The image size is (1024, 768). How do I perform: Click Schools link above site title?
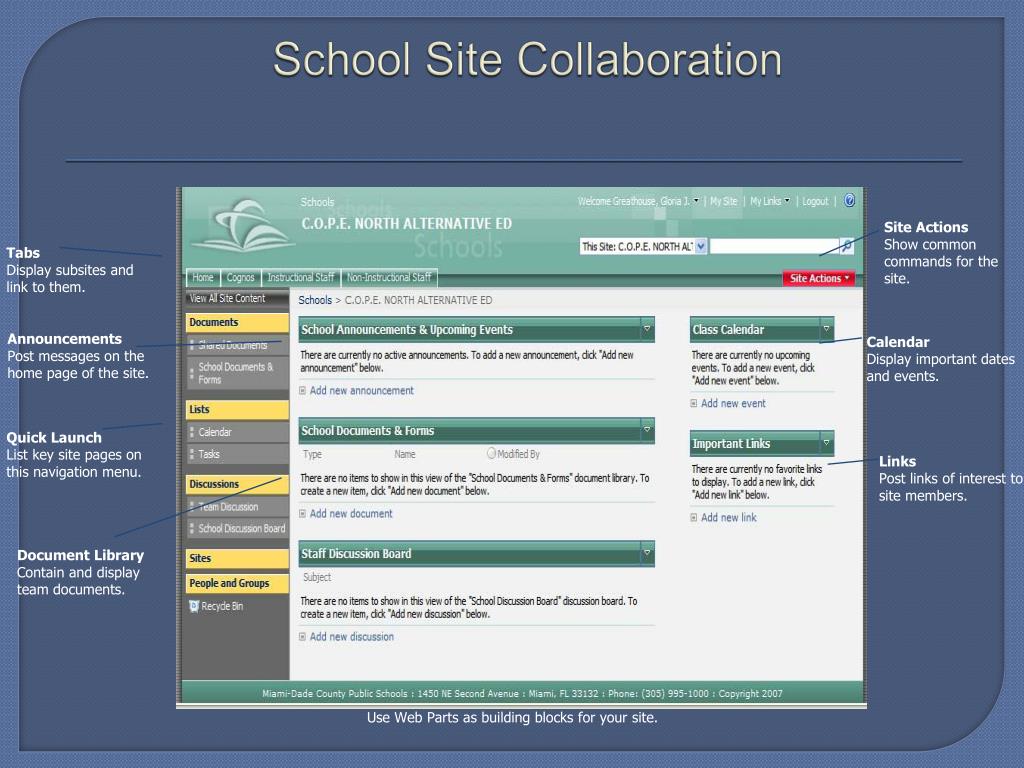click(x=317, y=202)
